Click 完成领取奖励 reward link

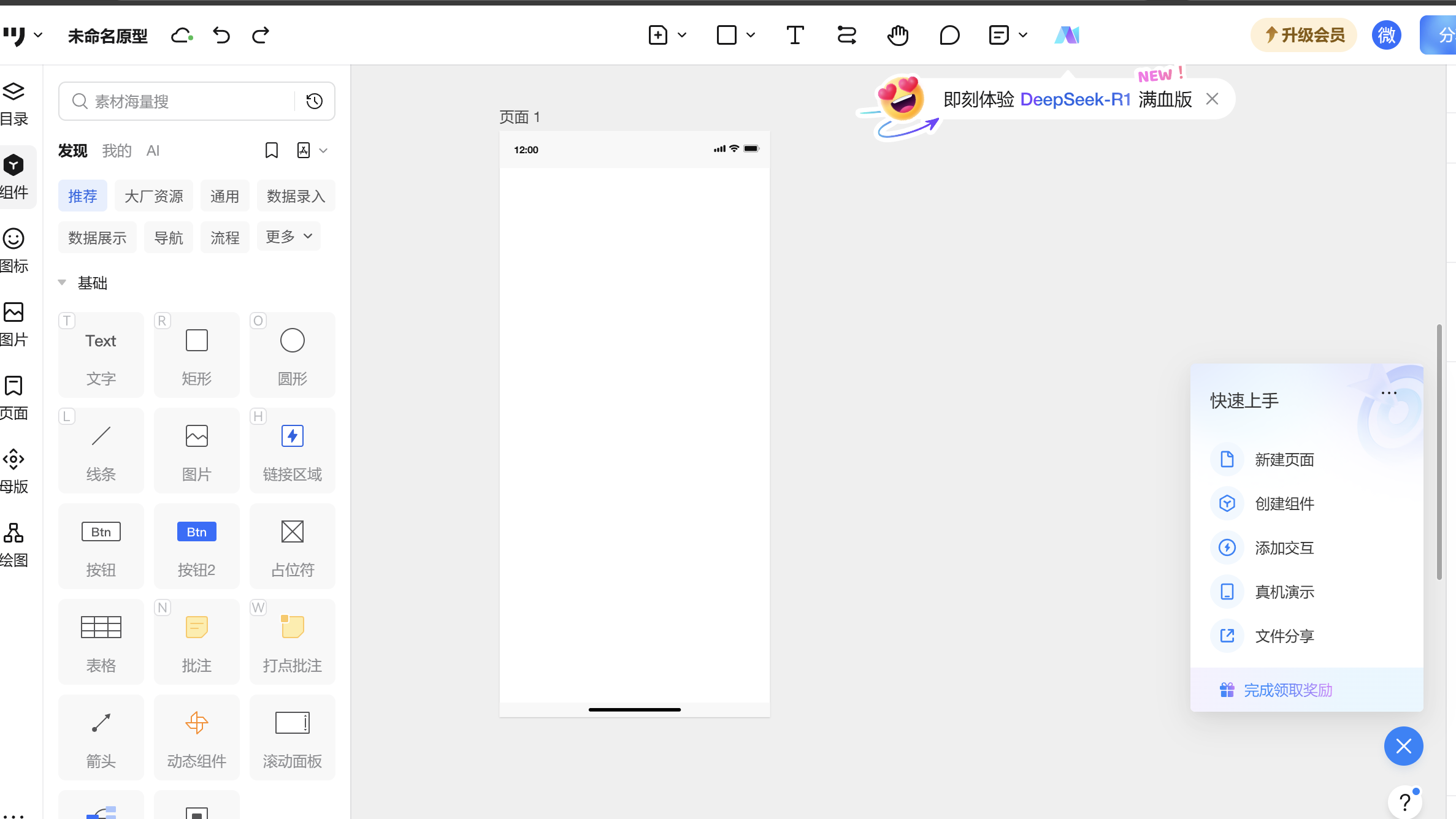1287,690
